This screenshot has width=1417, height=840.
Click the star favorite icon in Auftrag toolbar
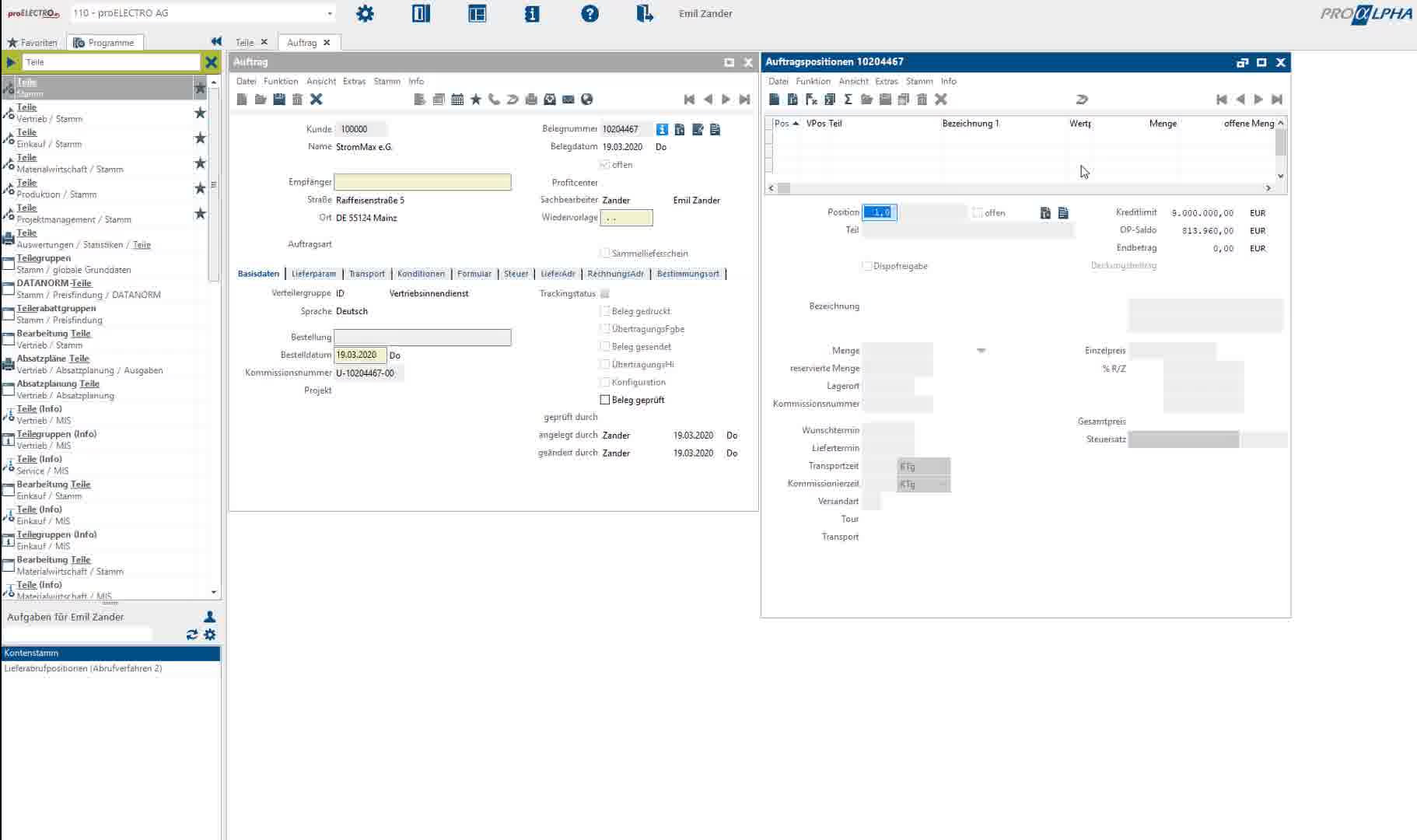(476, 99)
